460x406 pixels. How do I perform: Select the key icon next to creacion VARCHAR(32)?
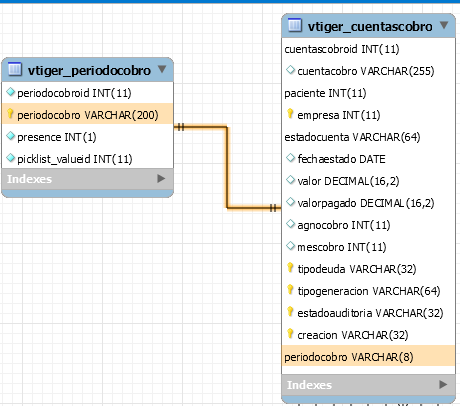pos(290,334)
